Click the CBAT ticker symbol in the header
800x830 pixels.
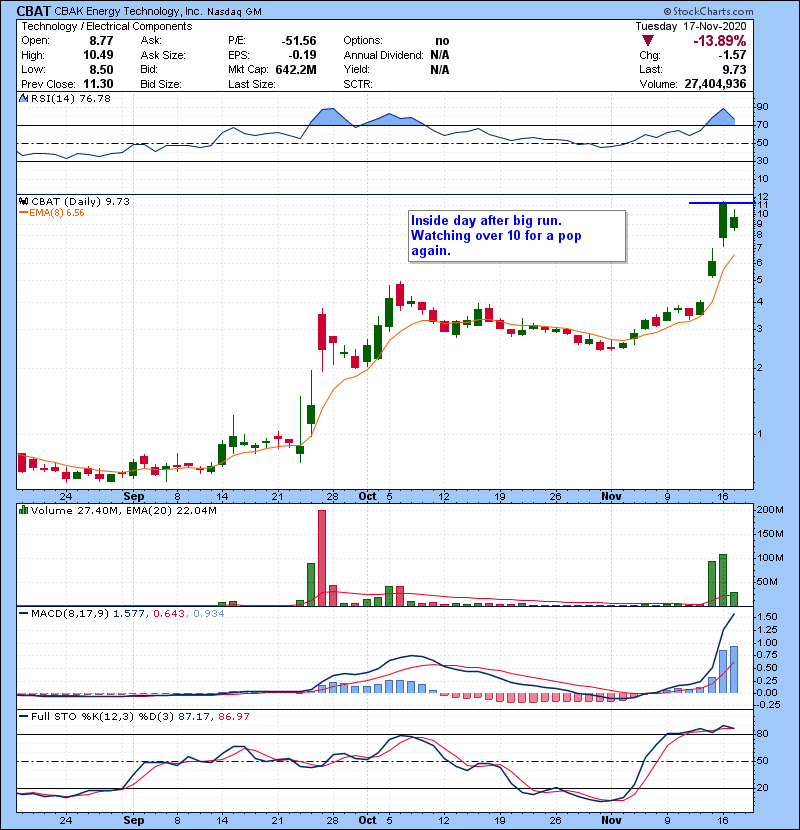tap(33, 11)
